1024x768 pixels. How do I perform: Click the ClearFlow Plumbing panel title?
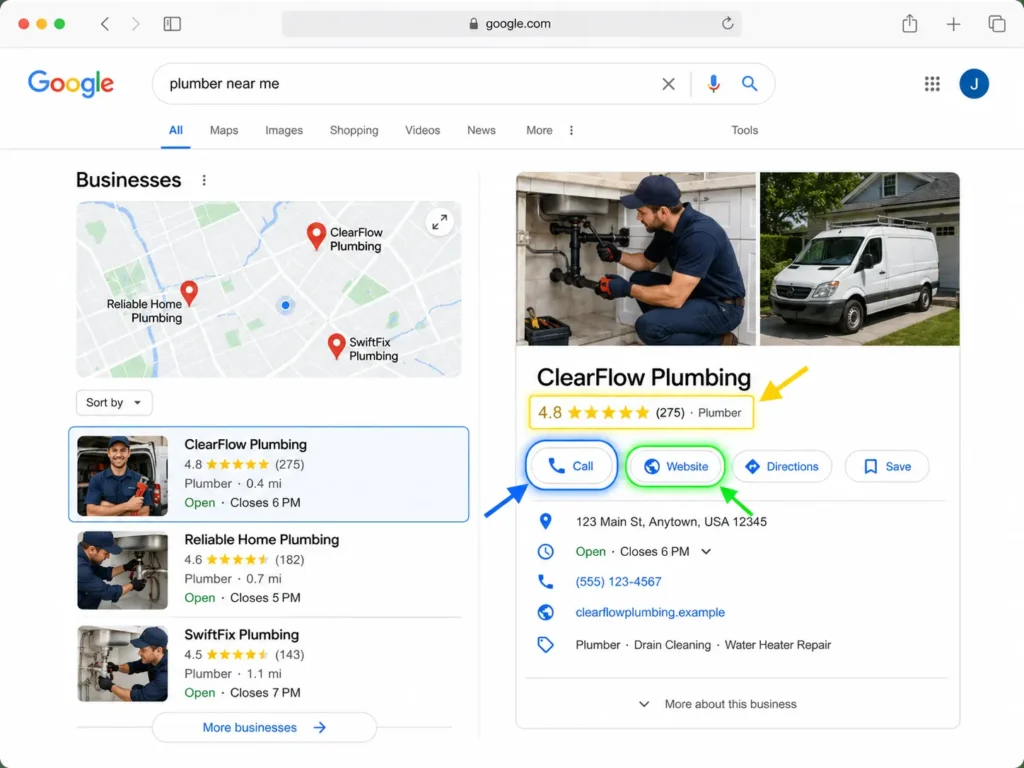(x=643, y=377)
